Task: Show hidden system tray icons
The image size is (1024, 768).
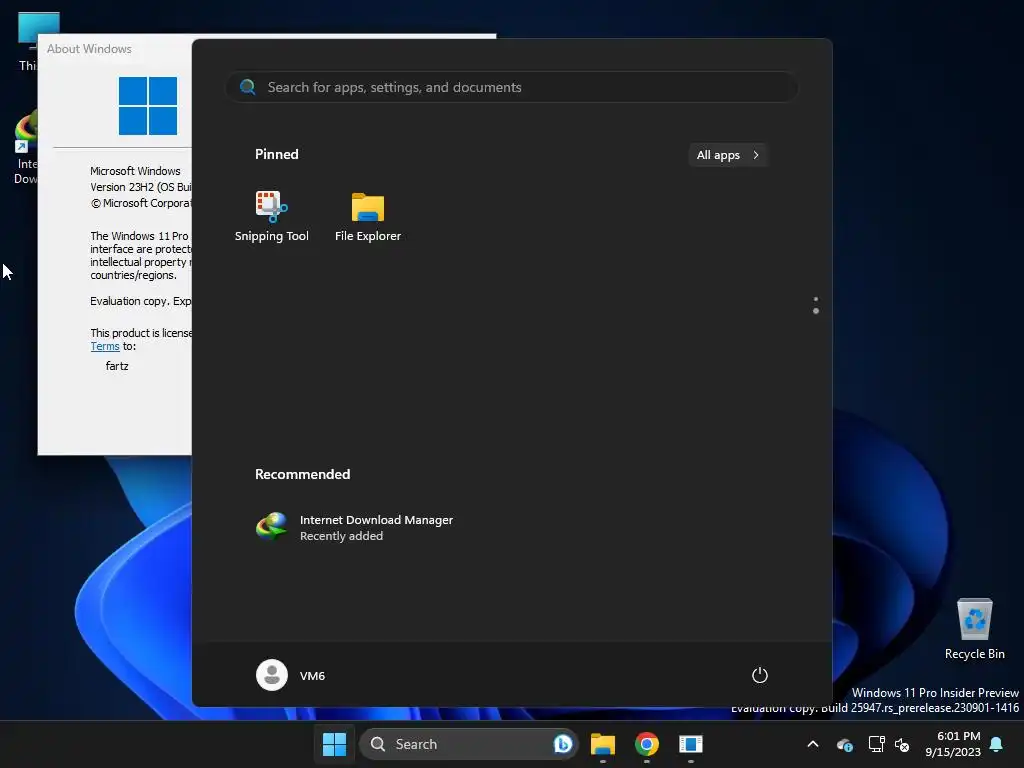Action: coord(813,744)
